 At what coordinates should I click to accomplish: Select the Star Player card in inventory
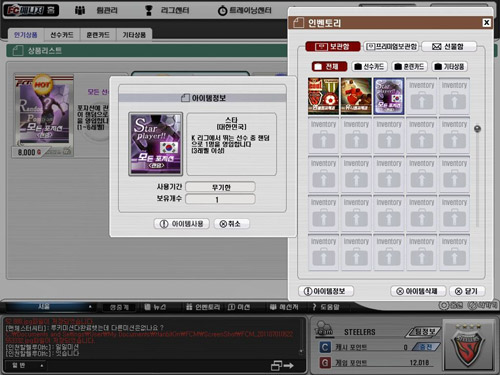389,96
